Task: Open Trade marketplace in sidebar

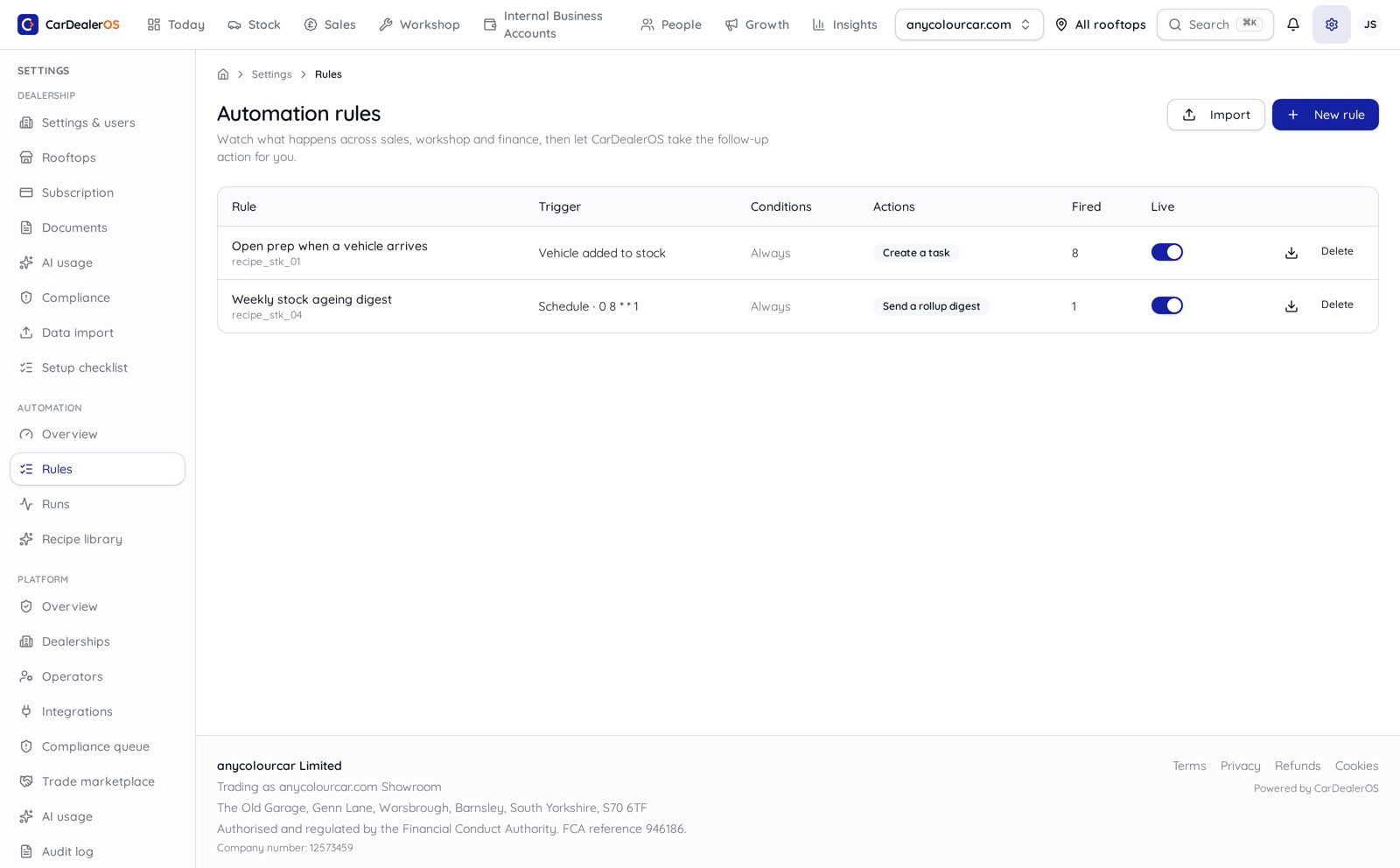Action: 97,781
